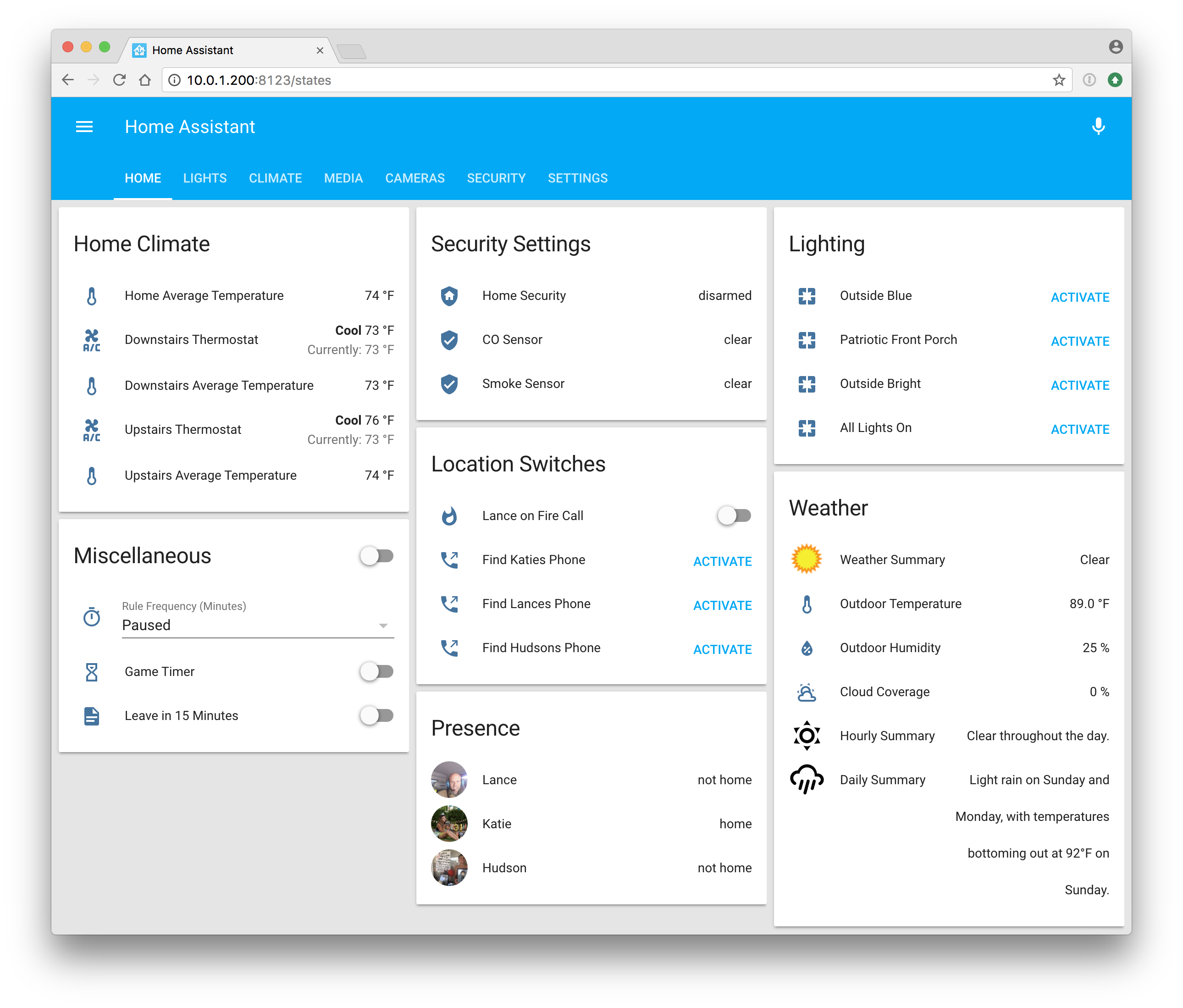Activate the Outside Blue lighting scene
This screenshot has height=1008, width=1183.
tap(1080, 297)
